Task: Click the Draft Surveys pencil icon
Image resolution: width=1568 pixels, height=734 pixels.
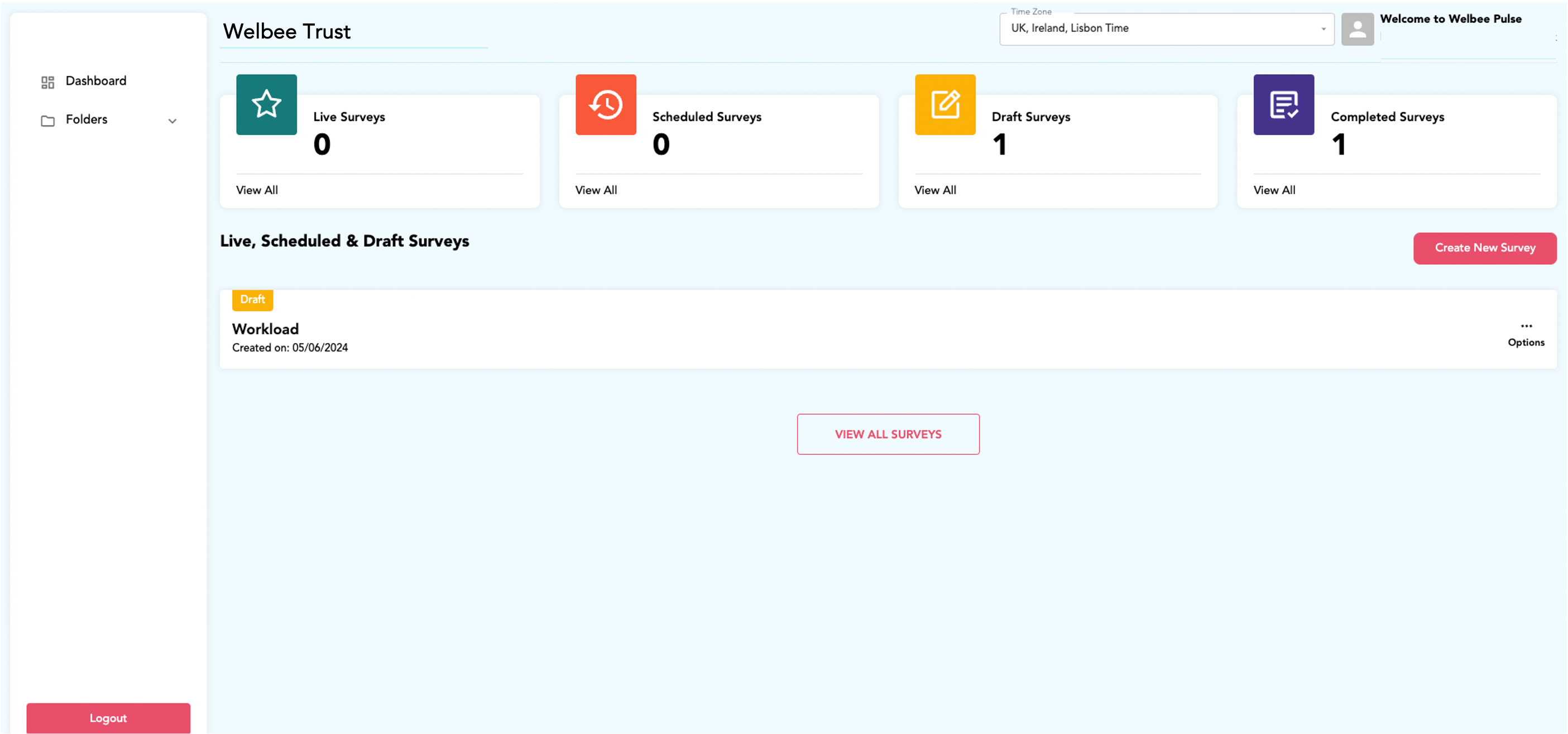Action: (x=944, y=104)
